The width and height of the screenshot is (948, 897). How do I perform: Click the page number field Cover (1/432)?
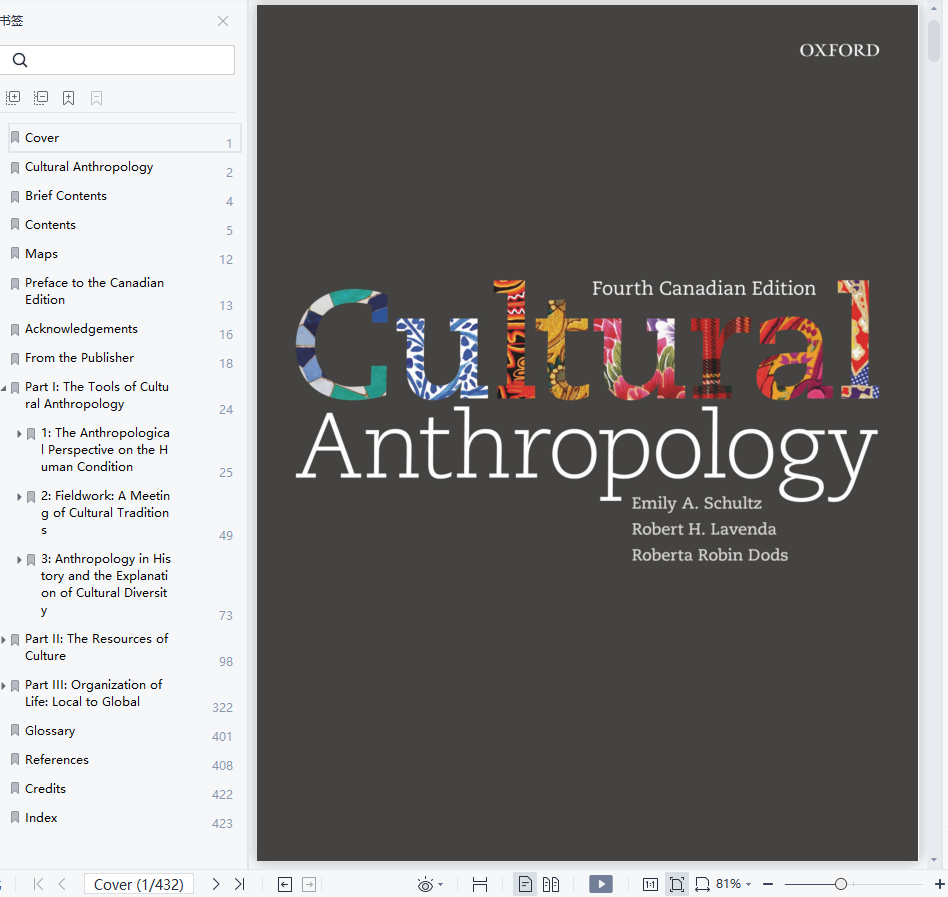click(x=138, y=884)
